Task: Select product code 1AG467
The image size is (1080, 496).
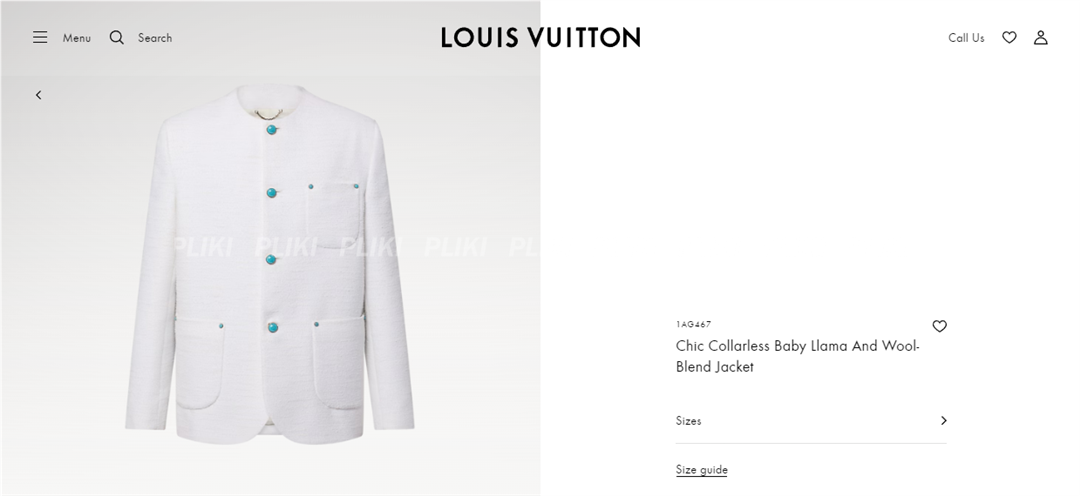Action: (694, 324)
